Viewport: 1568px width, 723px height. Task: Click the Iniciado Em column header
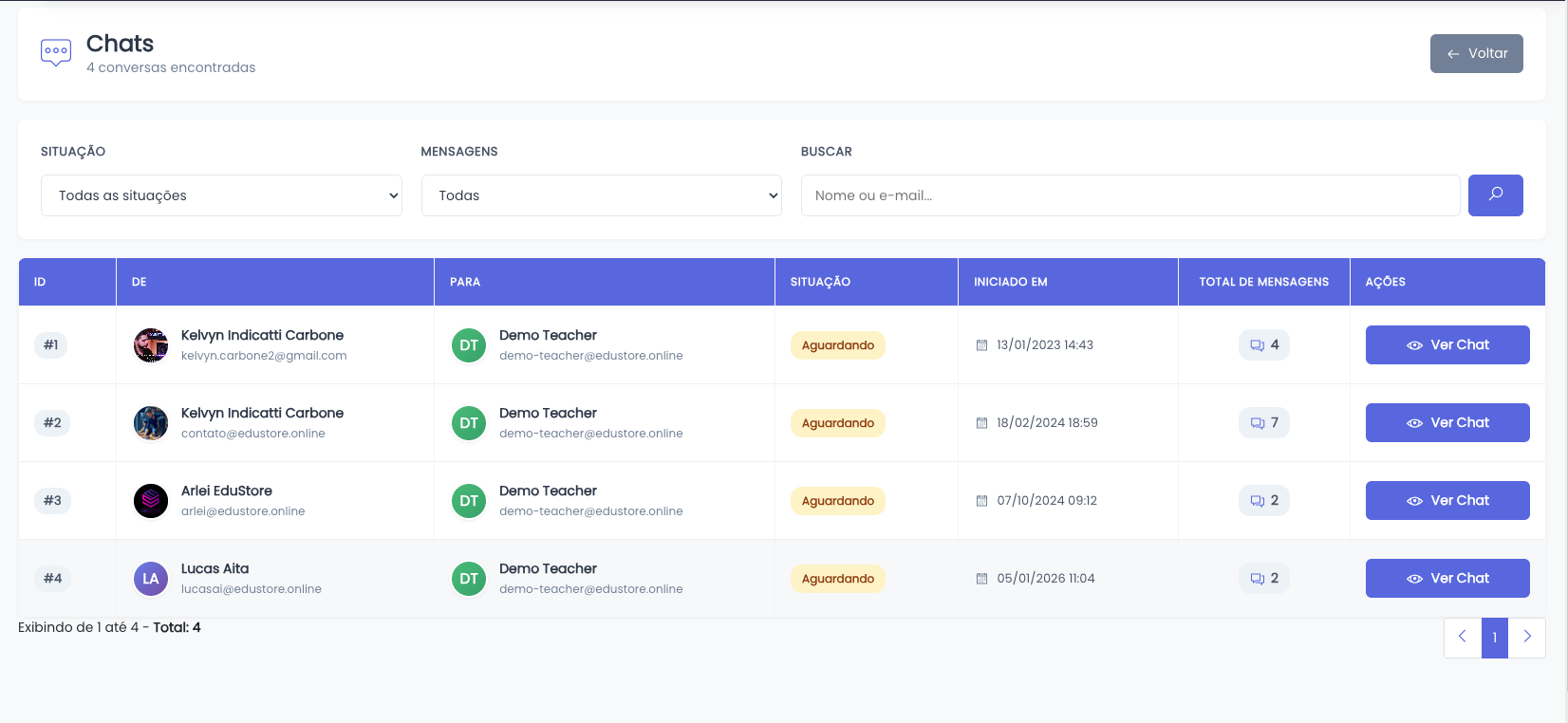pyautogui.click(x=1010, y=282)
